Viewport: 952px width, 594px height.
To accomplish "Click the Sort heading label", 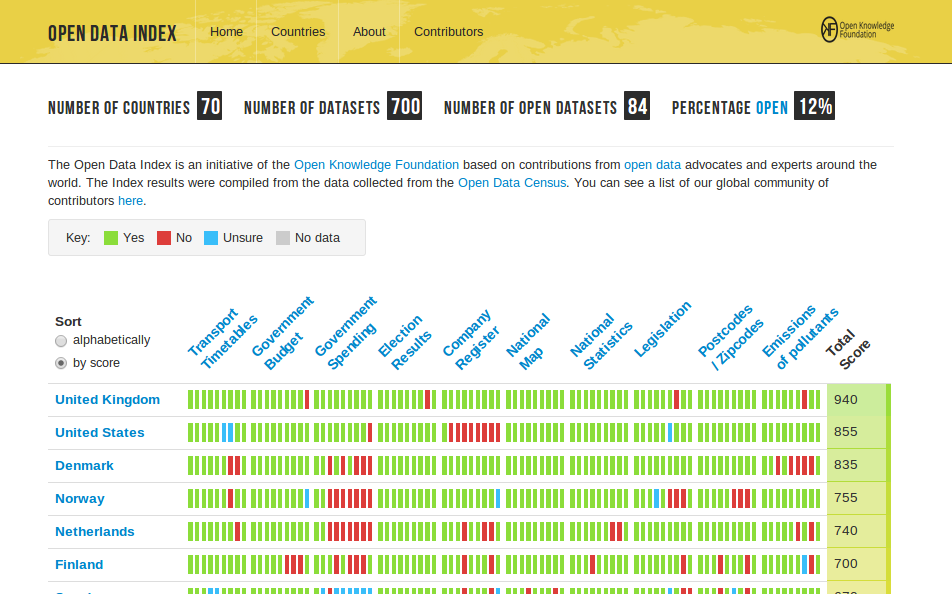I will tap(68, 321).
